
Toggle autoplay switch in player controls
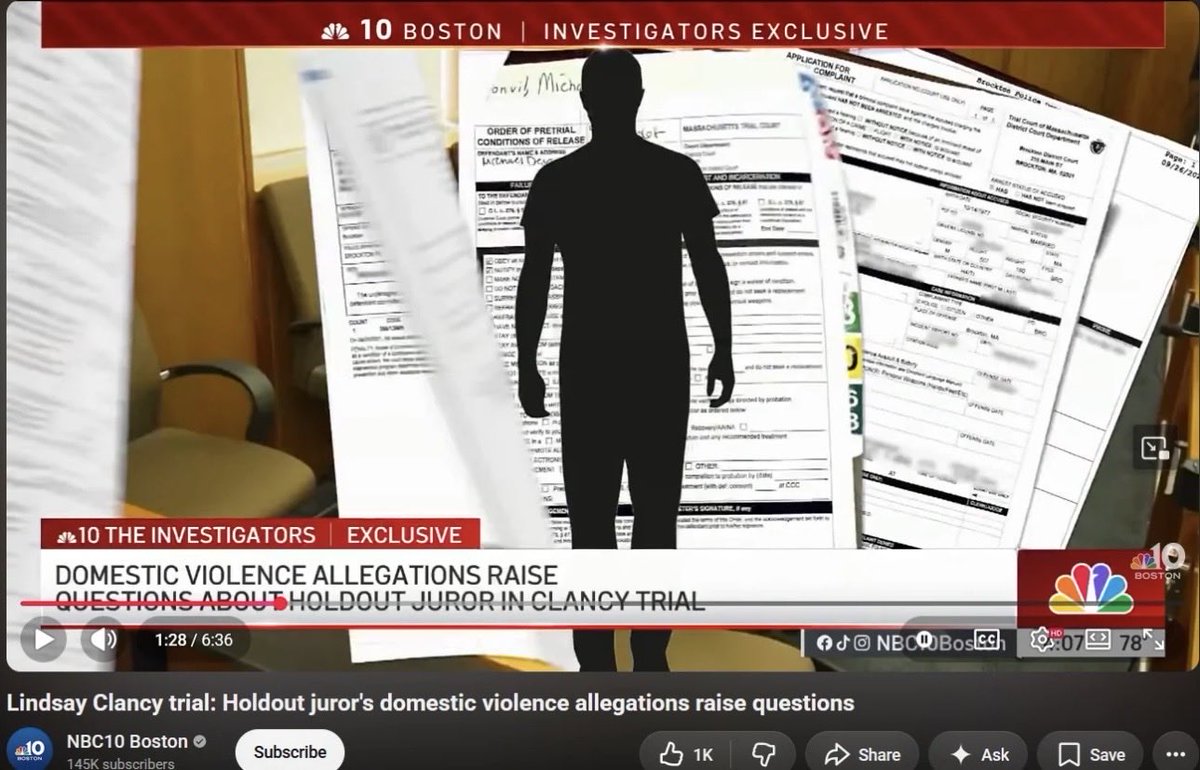point(925,639)
